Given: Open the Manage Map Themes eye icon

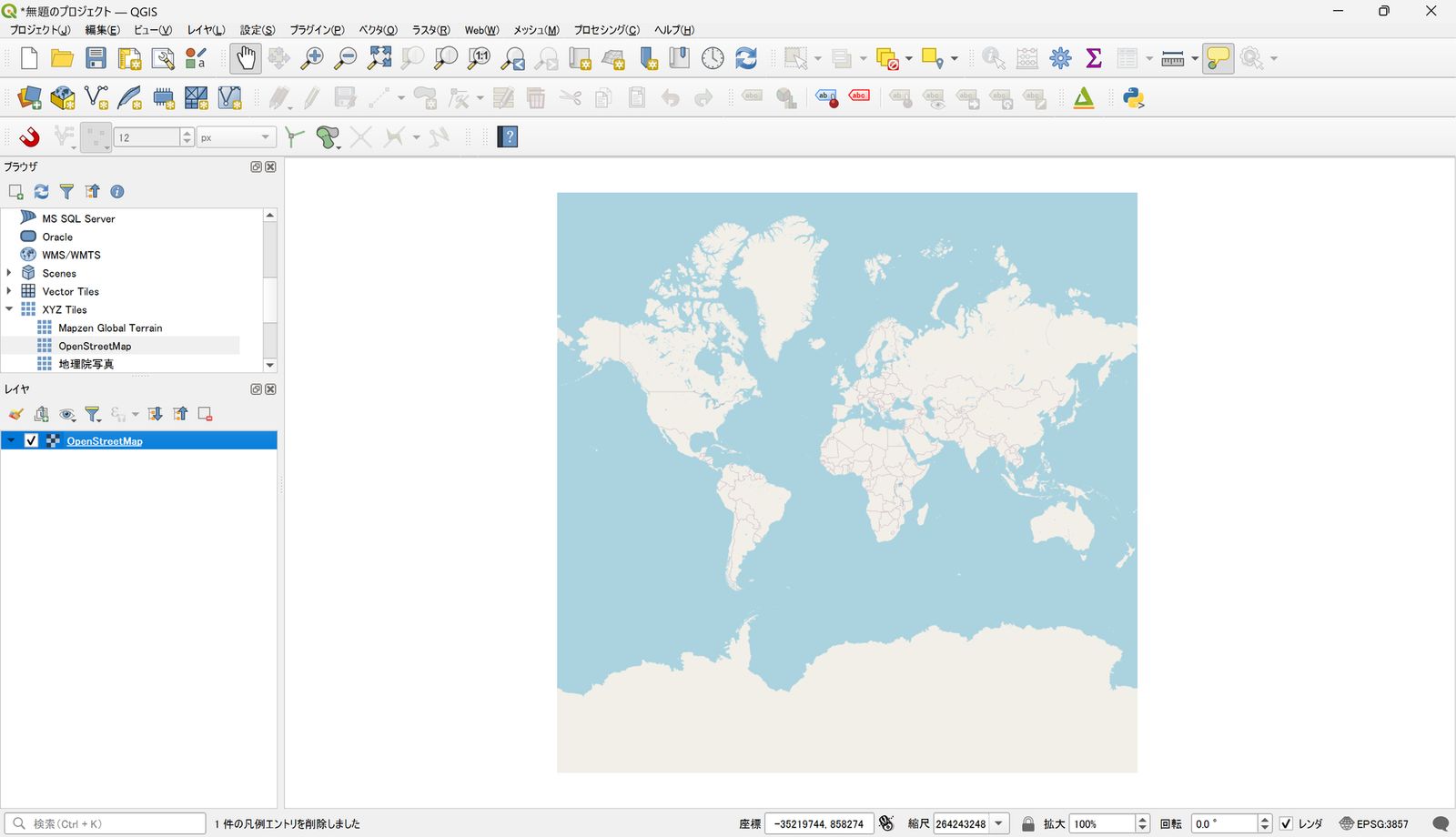Looking at the screenshot, I should [67, 415].
